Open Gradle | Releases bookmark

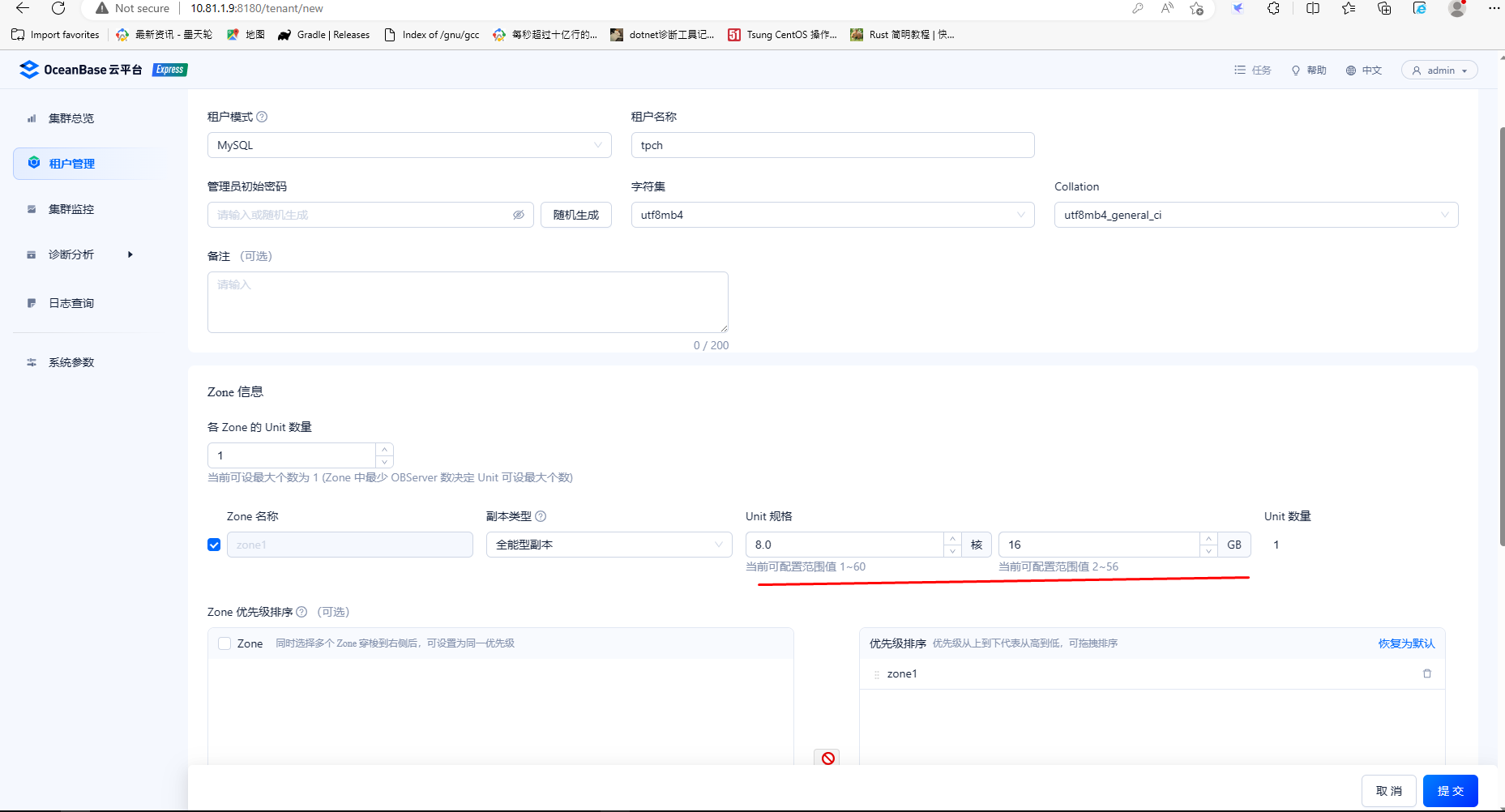323,35
